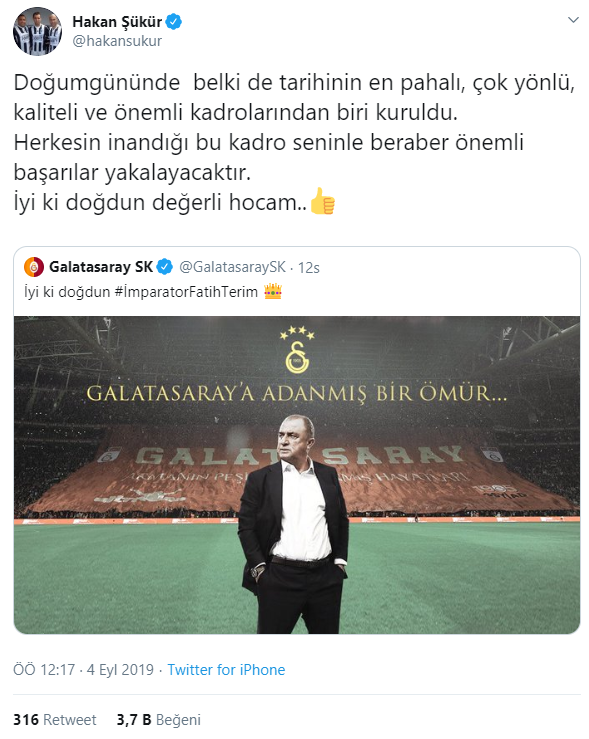Click the verified badge next to Hakan Şükür
This screenshot has width=589, height=739.
(174, 22)
